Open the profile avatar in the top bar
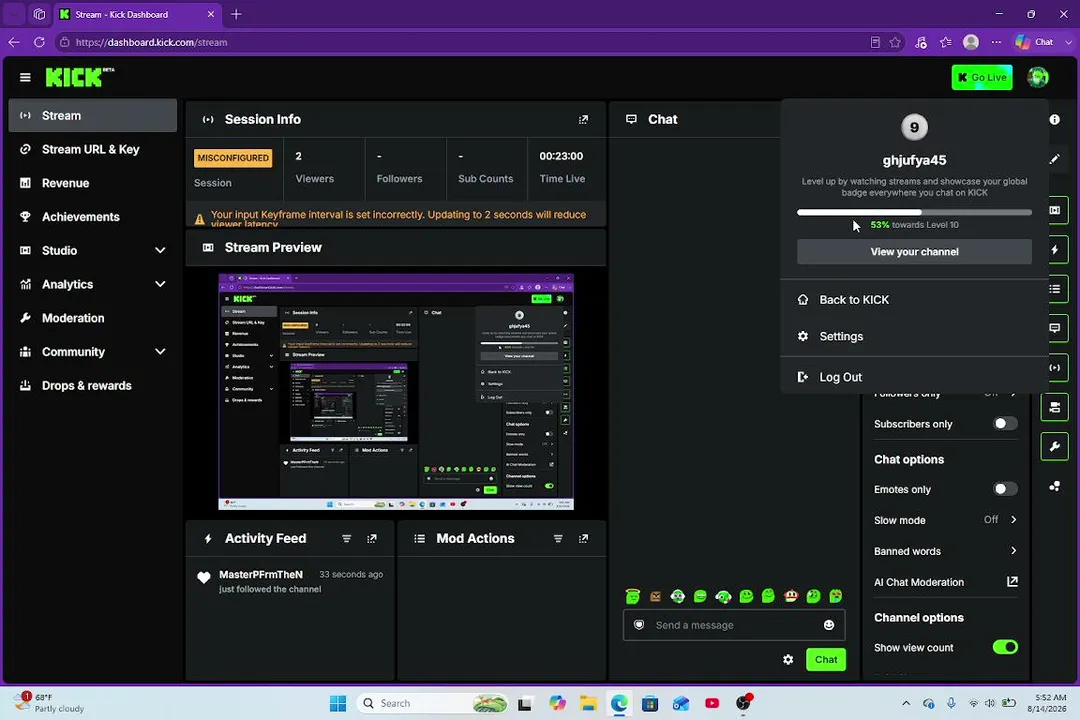 1037,77
